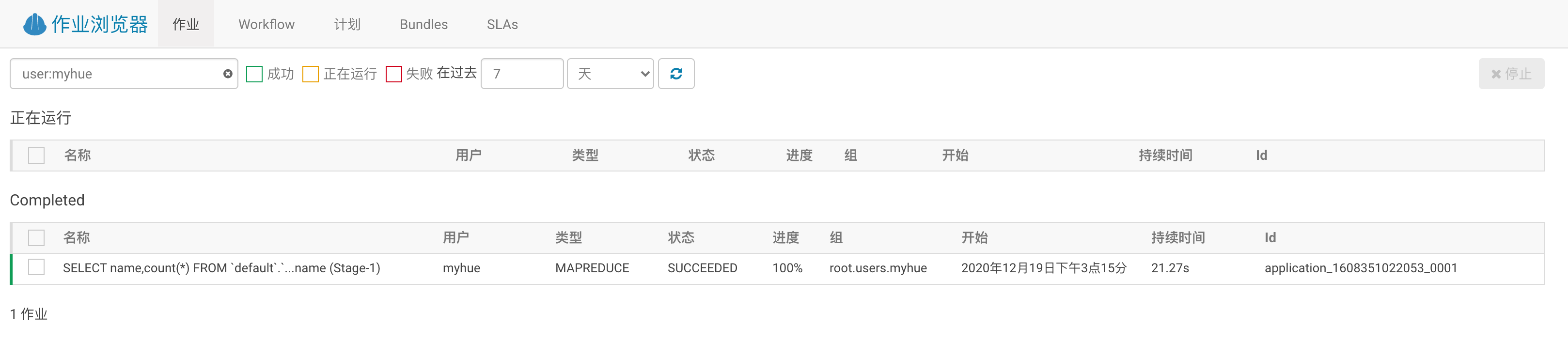Go to the Bundles tab
This screenshot has width=1568, height=343.
tap(423, 24)
